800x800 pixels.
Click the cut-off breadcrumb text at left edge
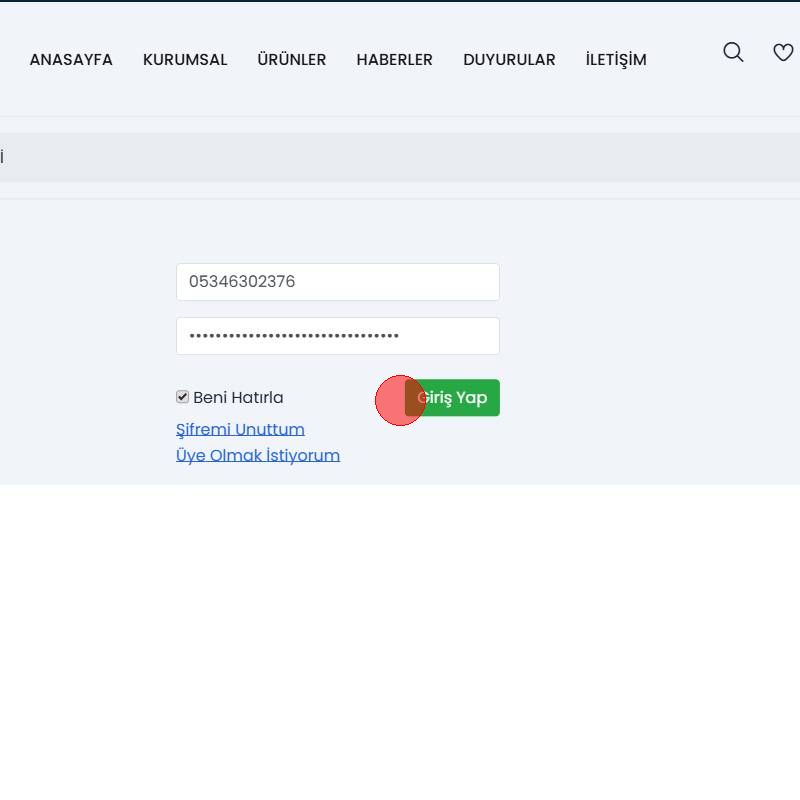2,158
